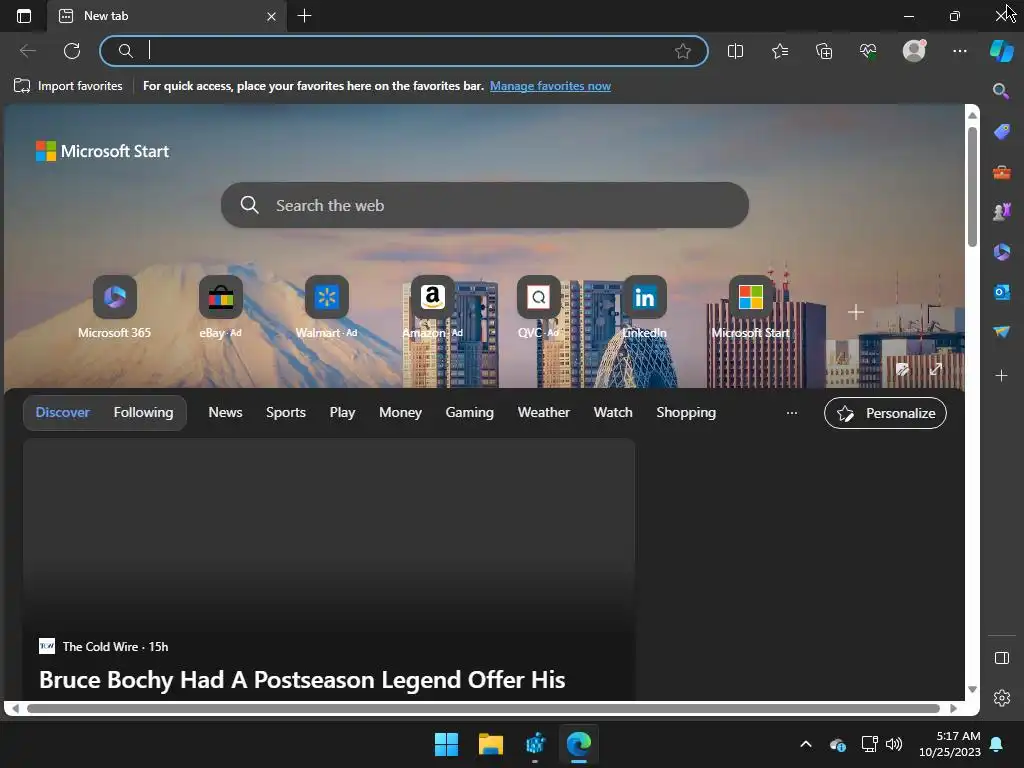Screen dimensions: 1024x768
Task: Open a new tab with plus button
Action: tap(304, 16)
